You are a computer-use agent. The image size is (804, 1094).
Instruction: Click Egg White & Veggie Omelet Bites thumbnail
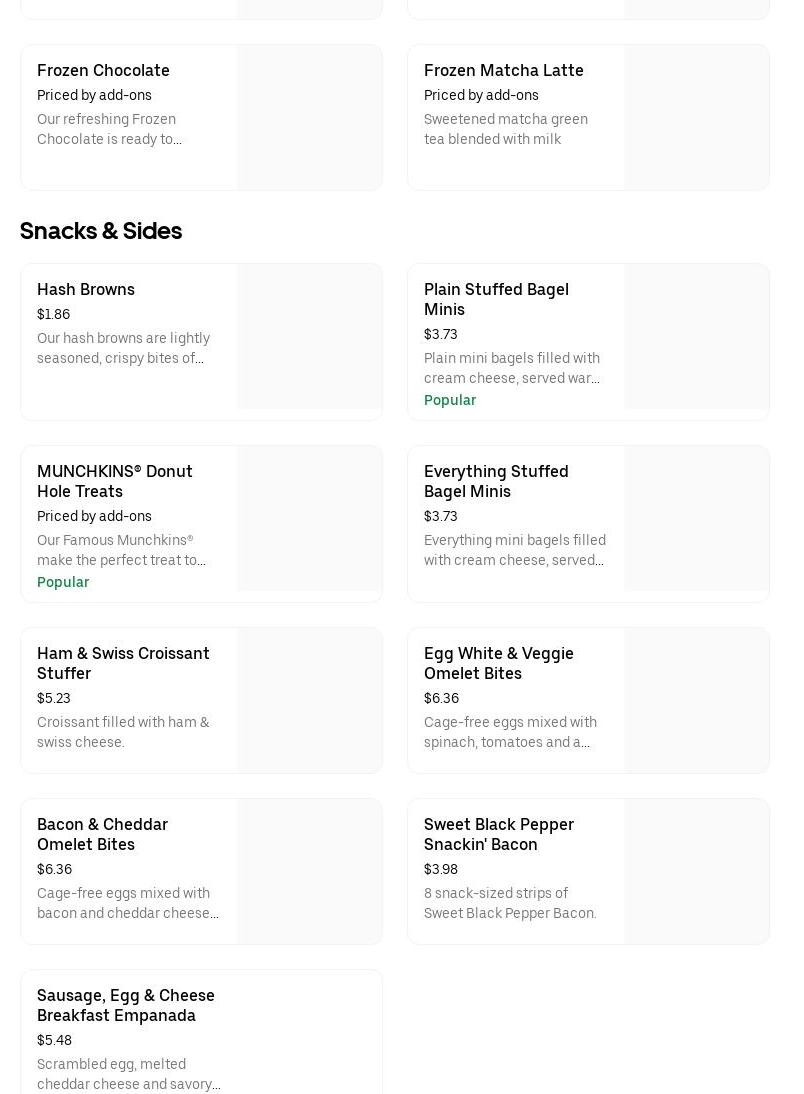point(696,700)
